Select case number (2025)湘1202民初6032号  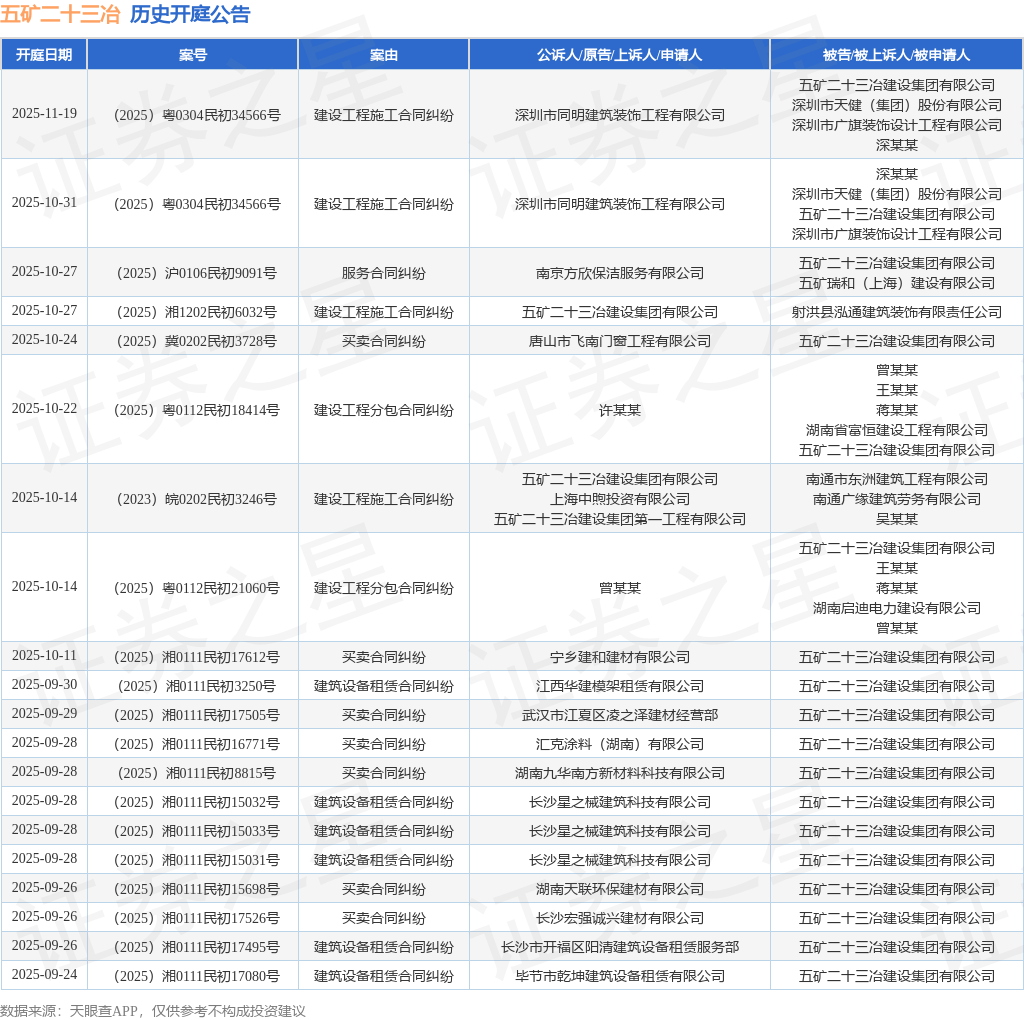coord(197,312)
